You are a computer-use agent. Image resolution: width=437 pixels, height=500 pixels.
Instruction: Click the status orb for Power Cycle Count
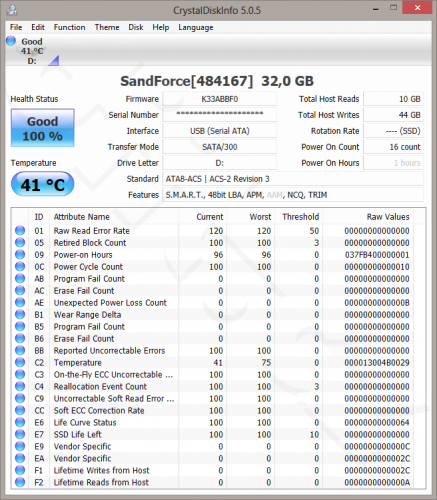click(20, 267)
